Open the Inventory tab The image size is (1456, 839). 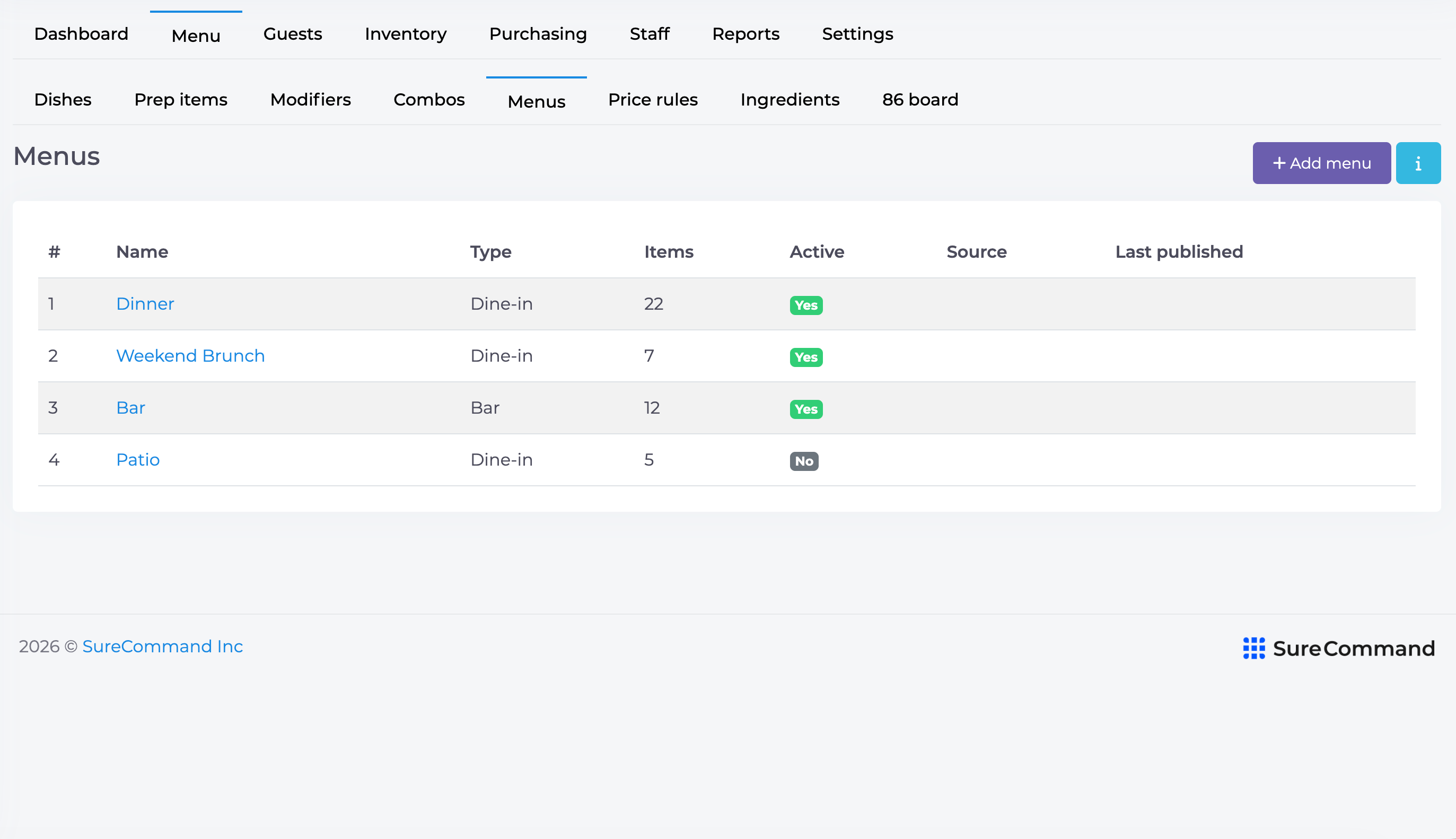[x=406, y=34]
